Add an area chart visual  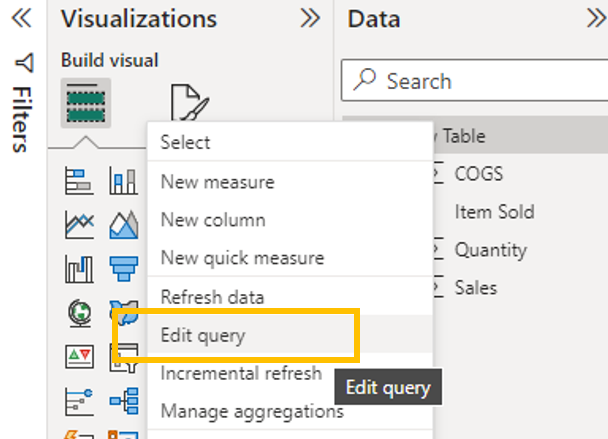click(123, 224)
